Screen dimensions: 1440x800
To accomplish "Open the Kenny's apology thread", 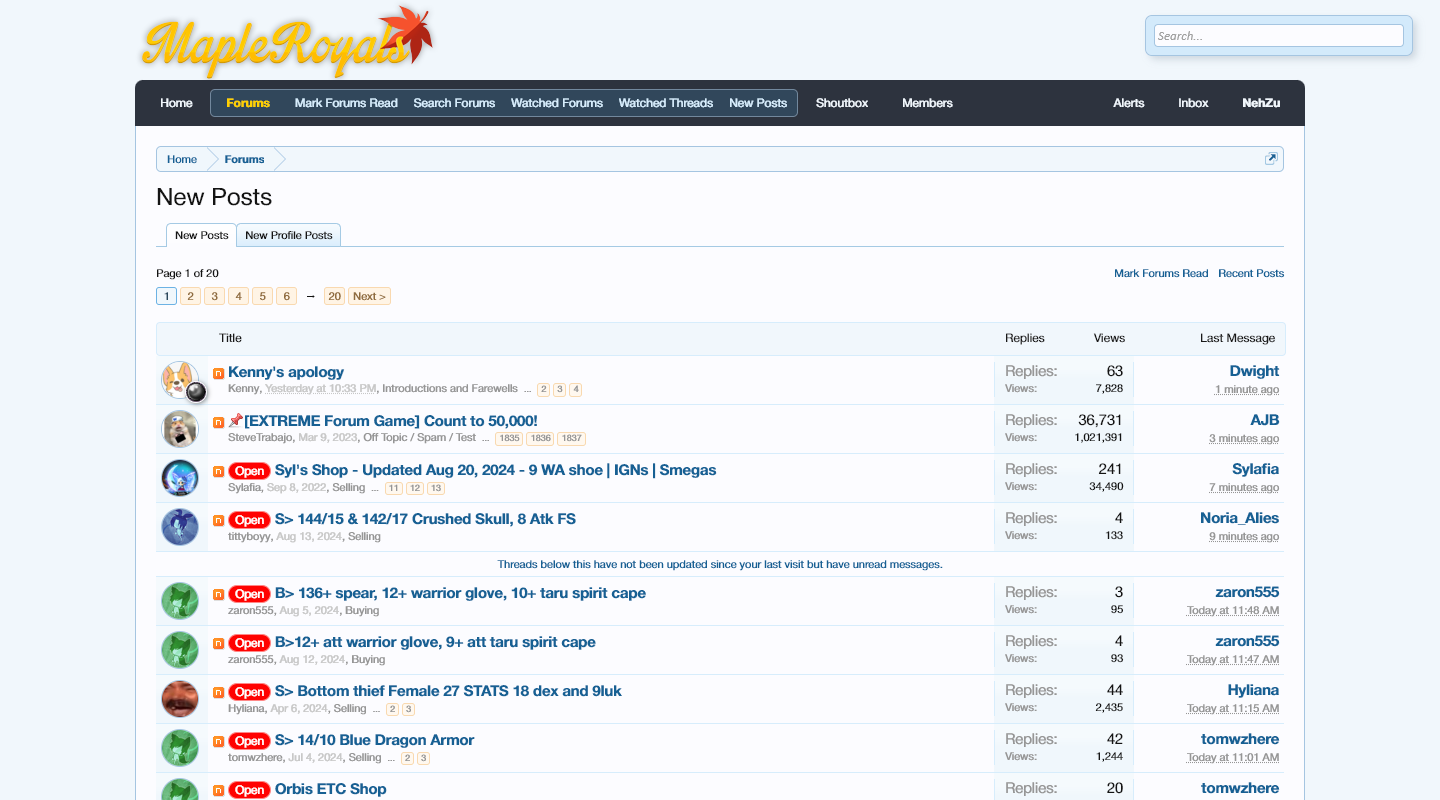I will pos(286,372).
